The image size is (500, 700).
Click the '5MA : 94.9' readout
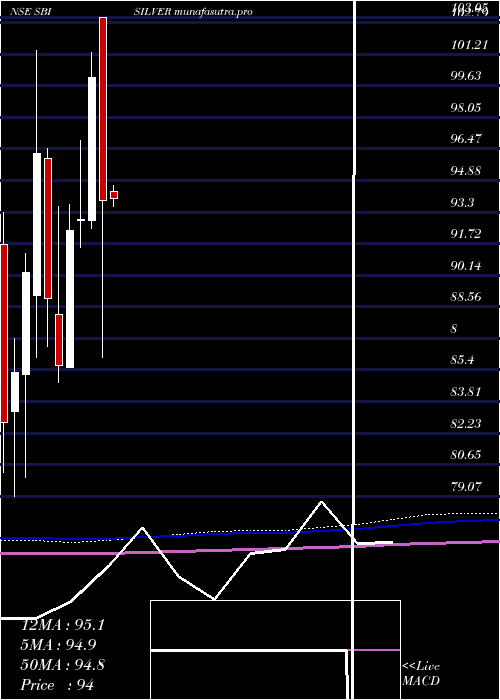point(58,645)
